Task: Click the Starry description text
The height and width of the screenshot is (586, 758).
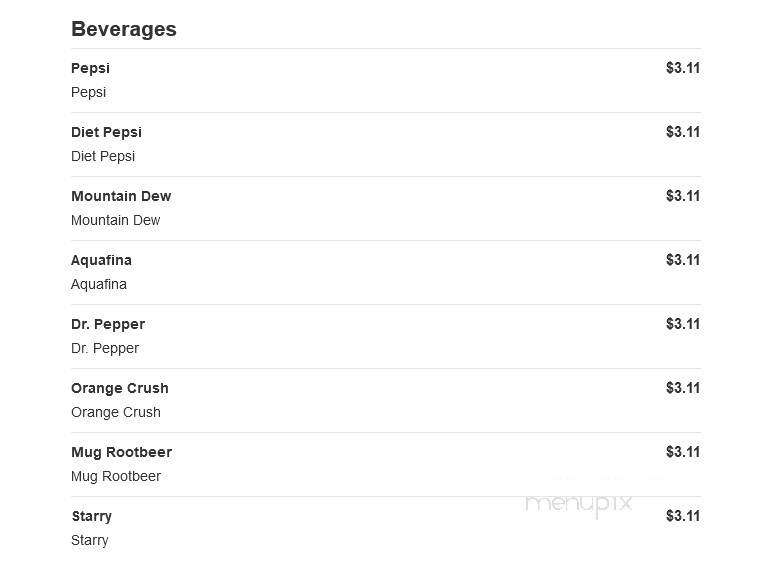Action: click(x=90, y=541)
